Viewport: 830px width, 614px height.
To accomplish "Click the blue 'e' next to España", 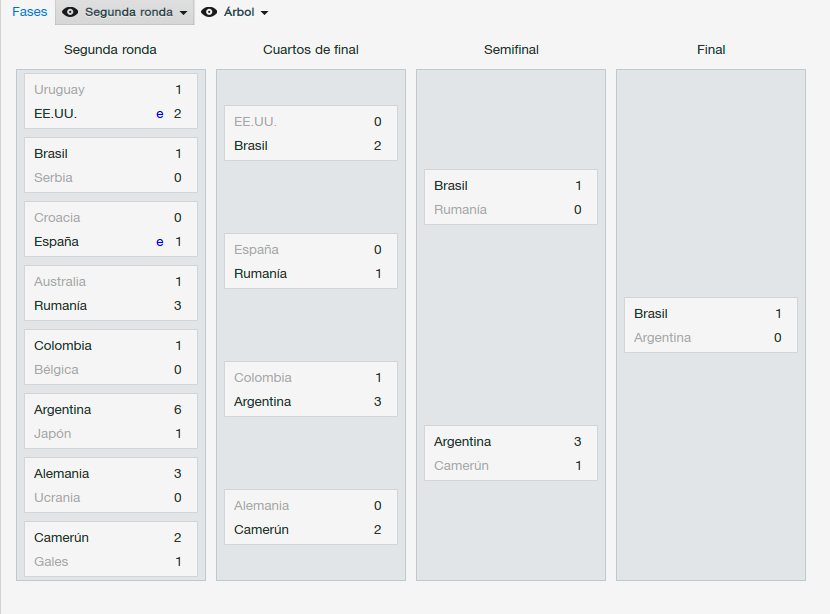I will click(160, 242).
